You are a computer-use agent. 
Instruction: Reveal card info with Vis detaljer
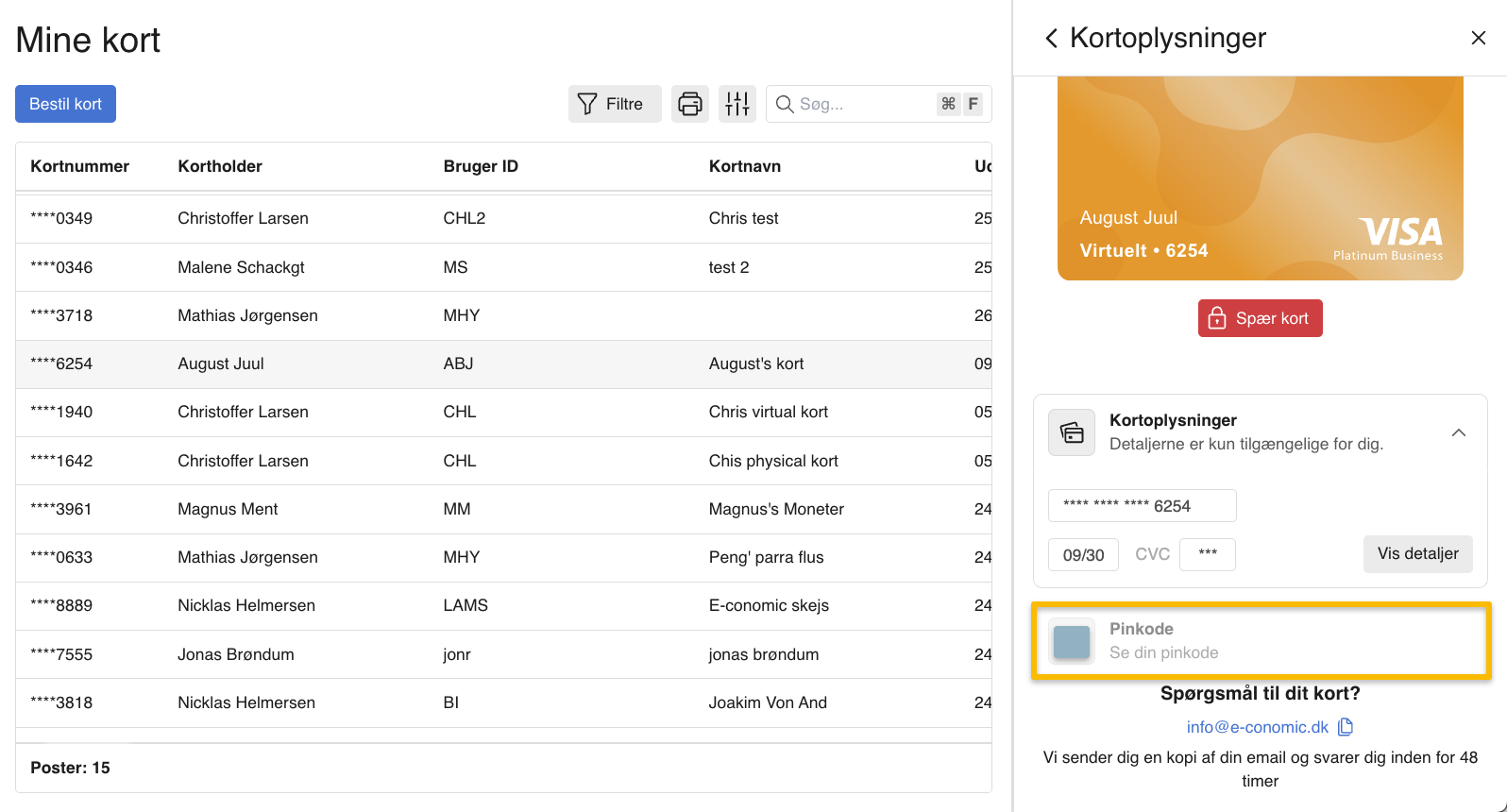point(1417,553)
